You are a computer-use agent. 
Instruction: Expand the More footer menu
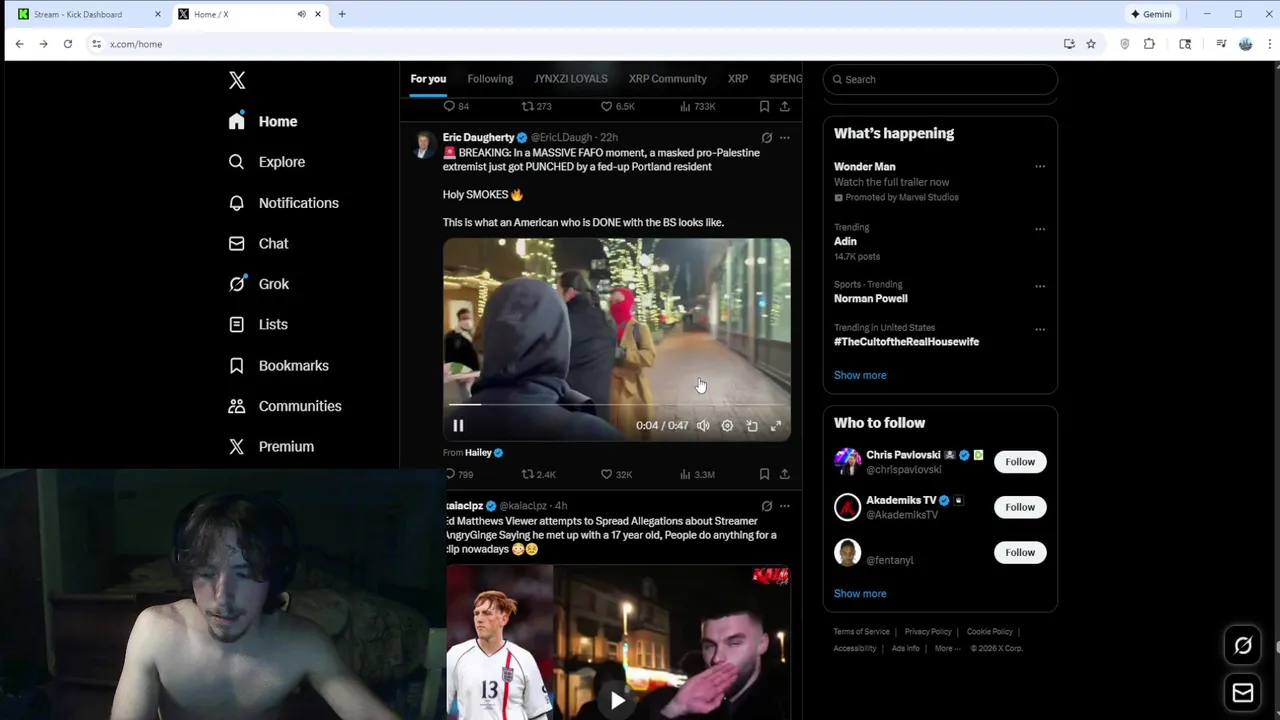tap(946, 648)
